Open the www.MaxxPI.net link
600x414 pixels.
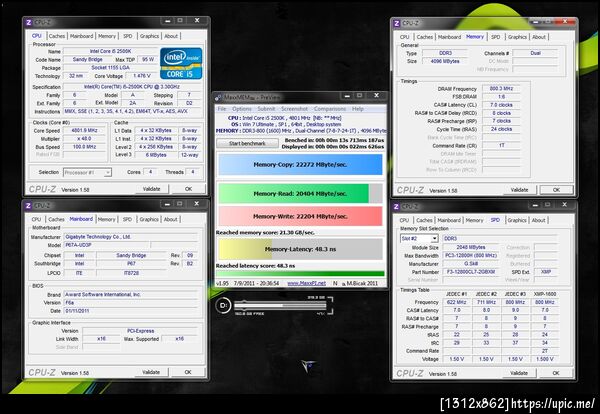click(x=307, y=283)
